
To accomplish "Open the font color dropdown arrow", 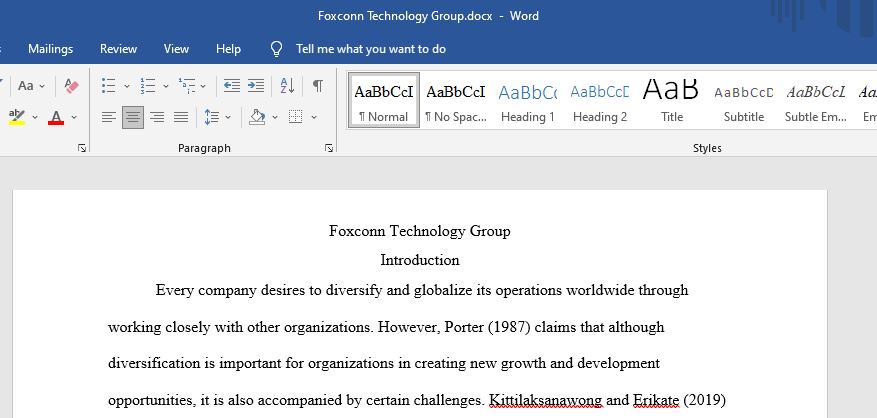I will 74,118.
